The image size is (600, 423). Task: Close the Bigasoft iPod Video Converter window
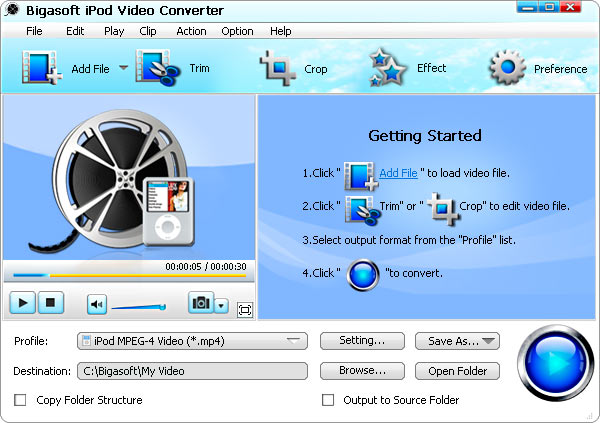pos(570,7)
